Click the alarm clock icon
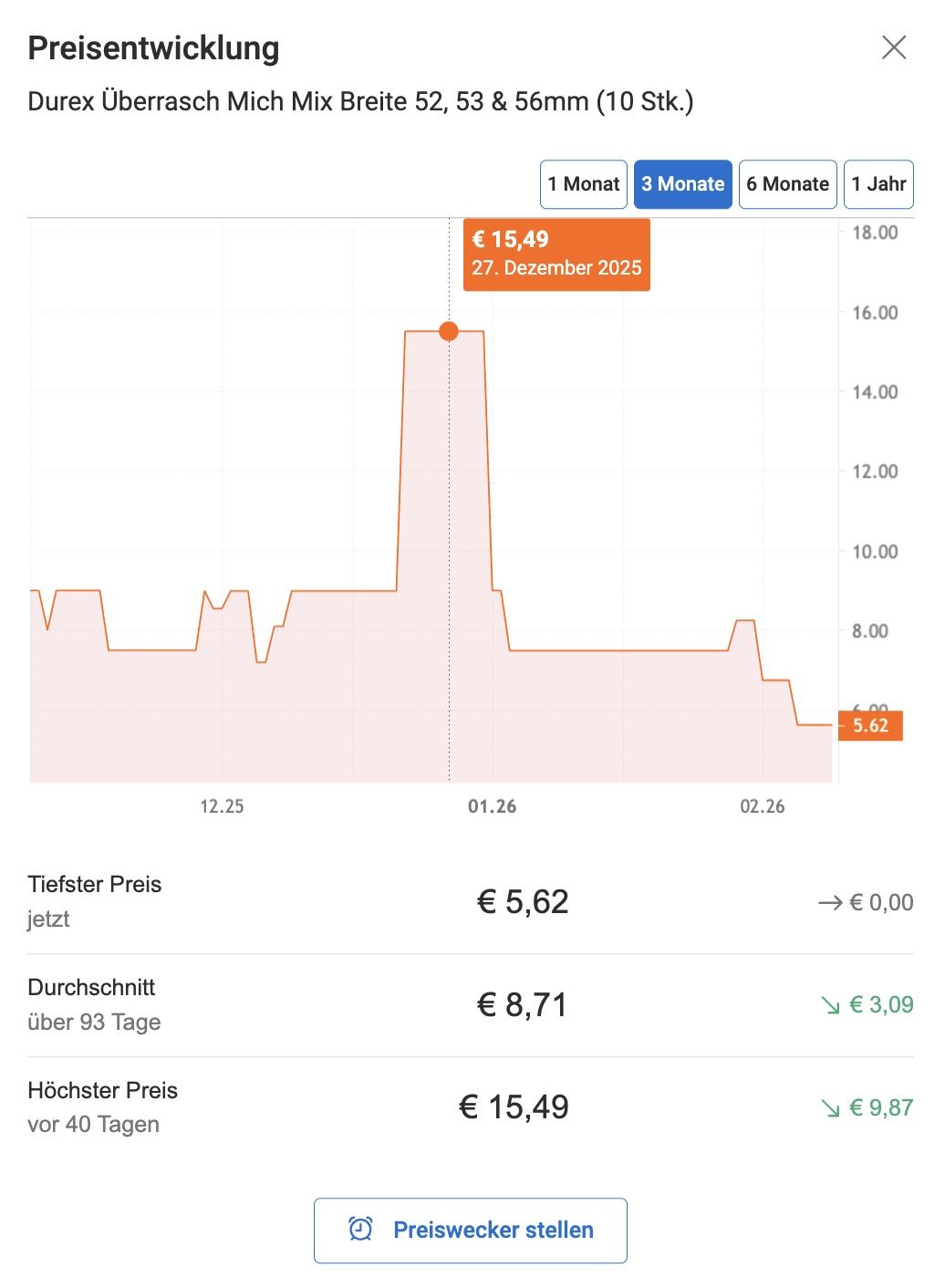945x1288 pixels. click(360, 1230)
